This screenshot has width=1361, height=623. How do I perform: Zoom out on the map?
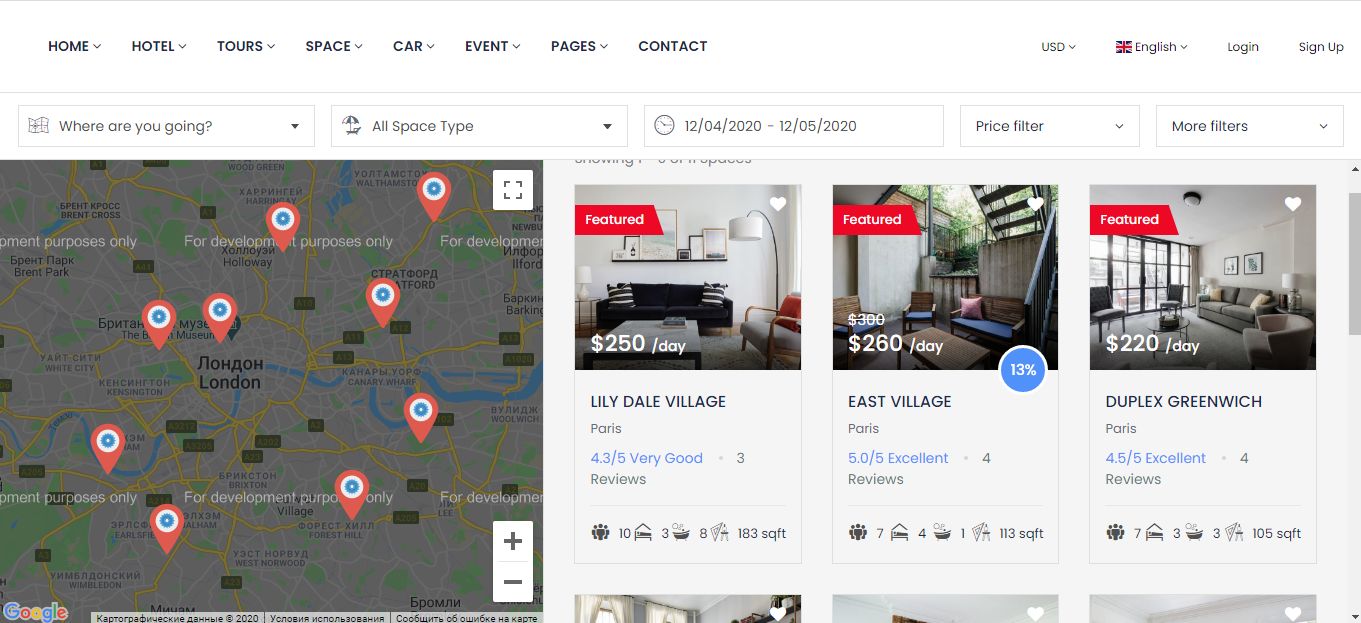[x=513, y=582]
